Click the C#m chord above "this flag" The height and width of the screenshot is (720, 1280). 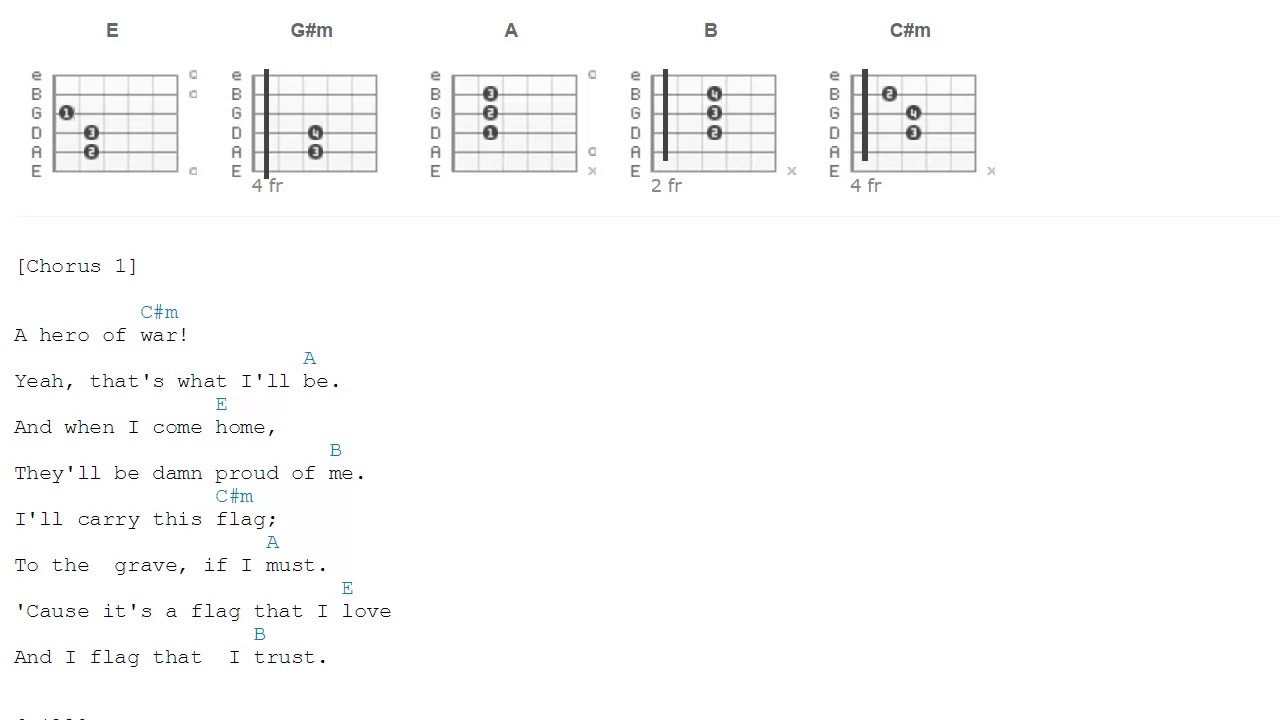coord(234,496)
